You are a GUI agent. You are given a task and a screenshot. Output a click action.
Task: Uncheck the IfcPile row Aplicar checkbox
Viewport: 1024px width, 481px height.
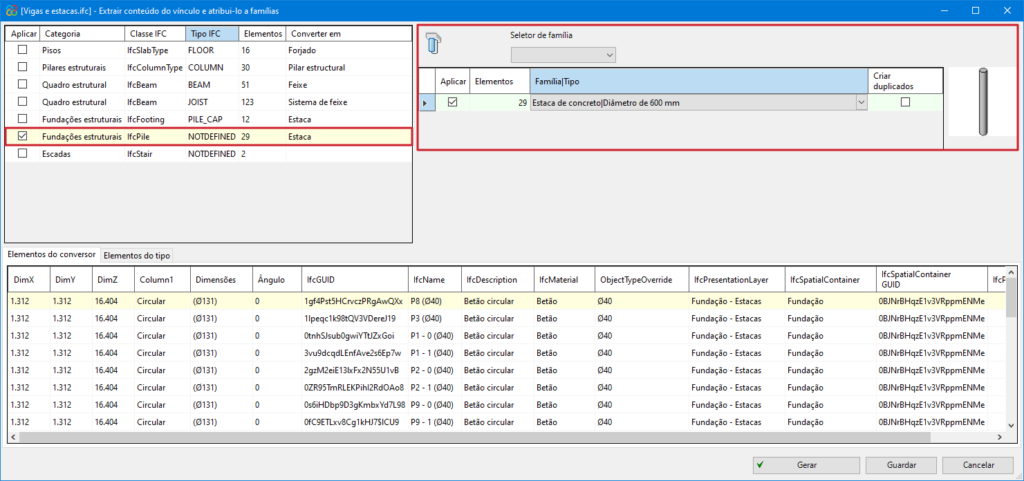(x=23, y=136)
